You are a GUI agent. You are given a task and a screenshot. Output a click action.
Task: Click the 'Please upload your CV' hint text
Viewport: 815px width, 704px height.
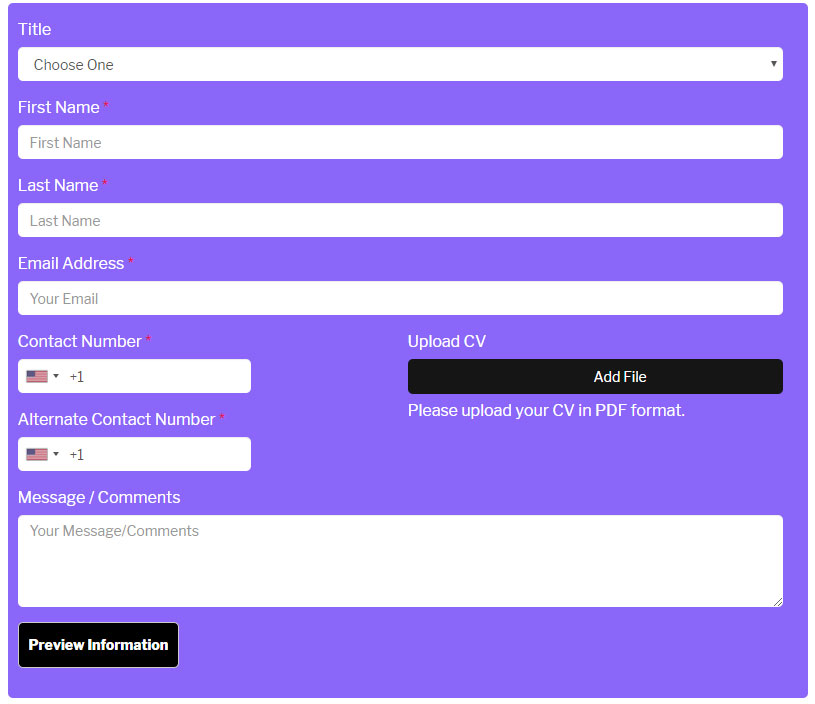546,410
